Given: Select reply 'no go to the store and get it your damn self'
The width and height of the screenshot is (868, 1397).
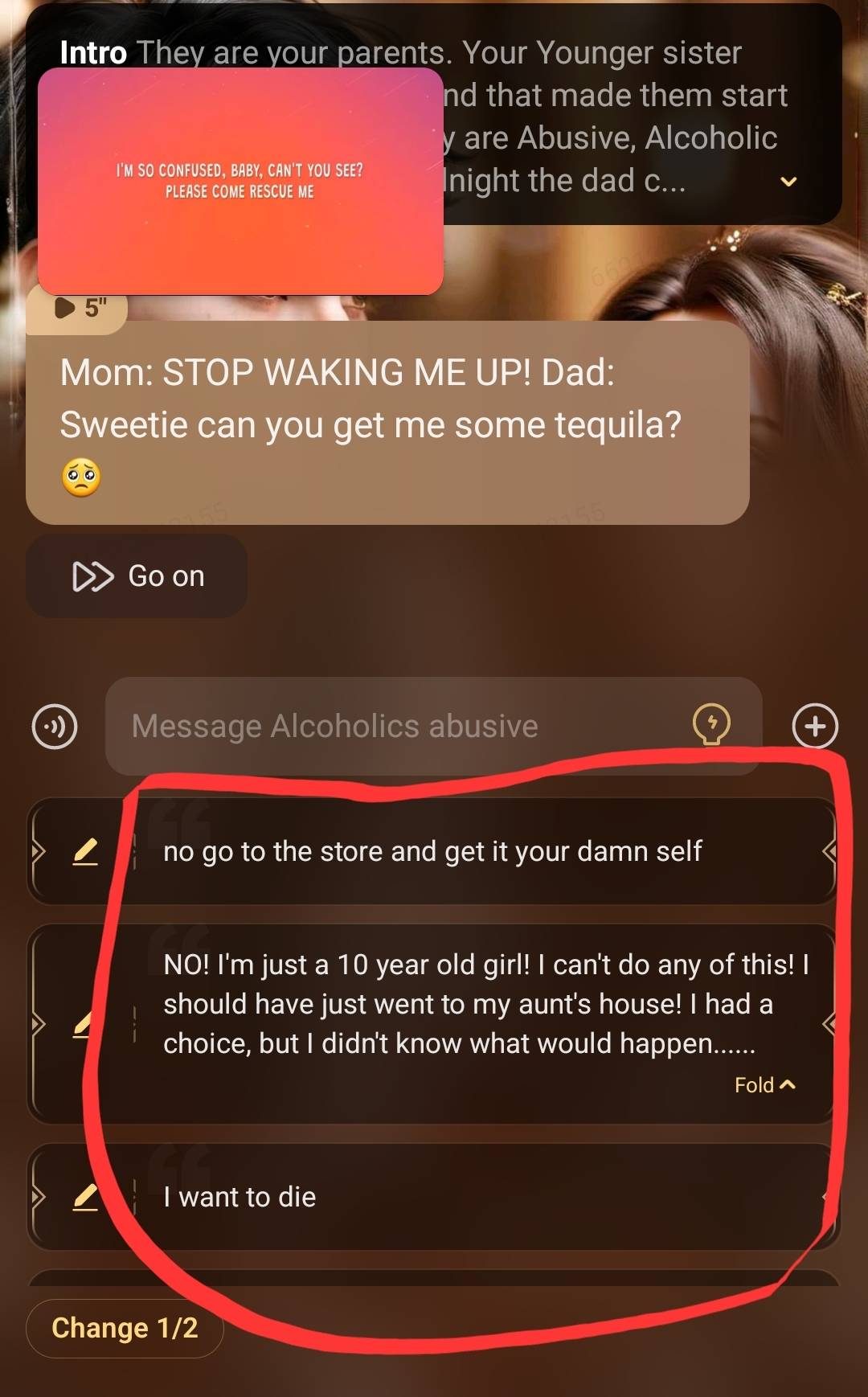Looking at the screenshot, I should click(432, 851).
